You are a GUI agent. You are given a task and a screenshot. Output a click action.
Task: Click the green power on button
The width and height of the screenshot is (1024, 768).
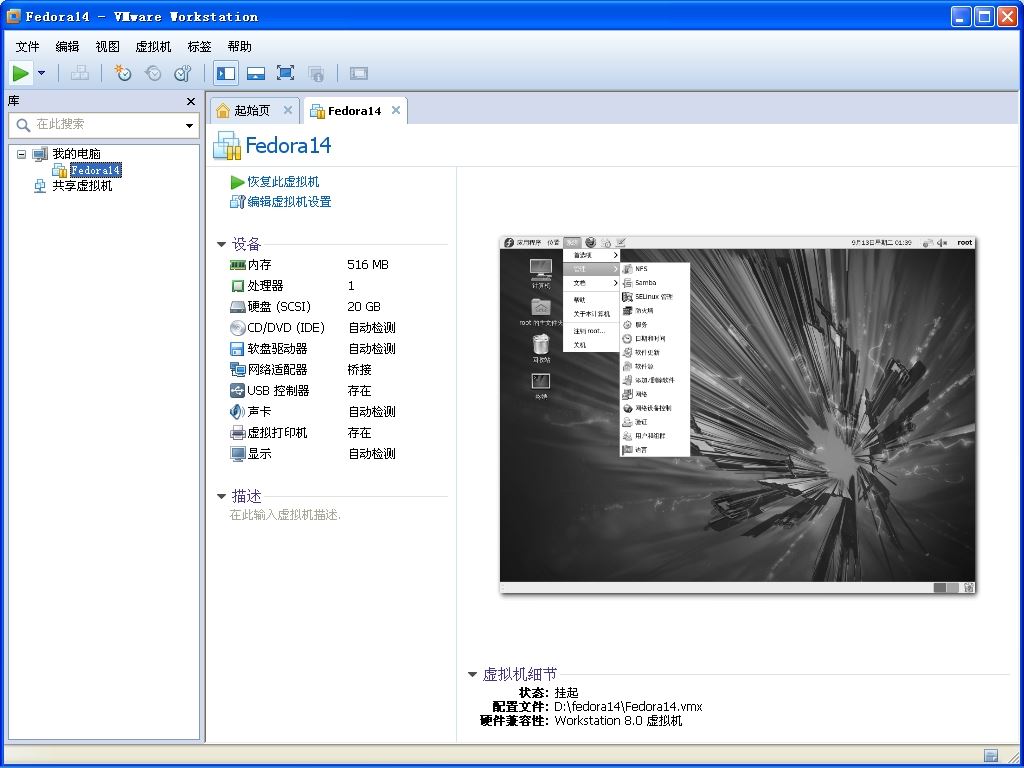click(21, 73)
